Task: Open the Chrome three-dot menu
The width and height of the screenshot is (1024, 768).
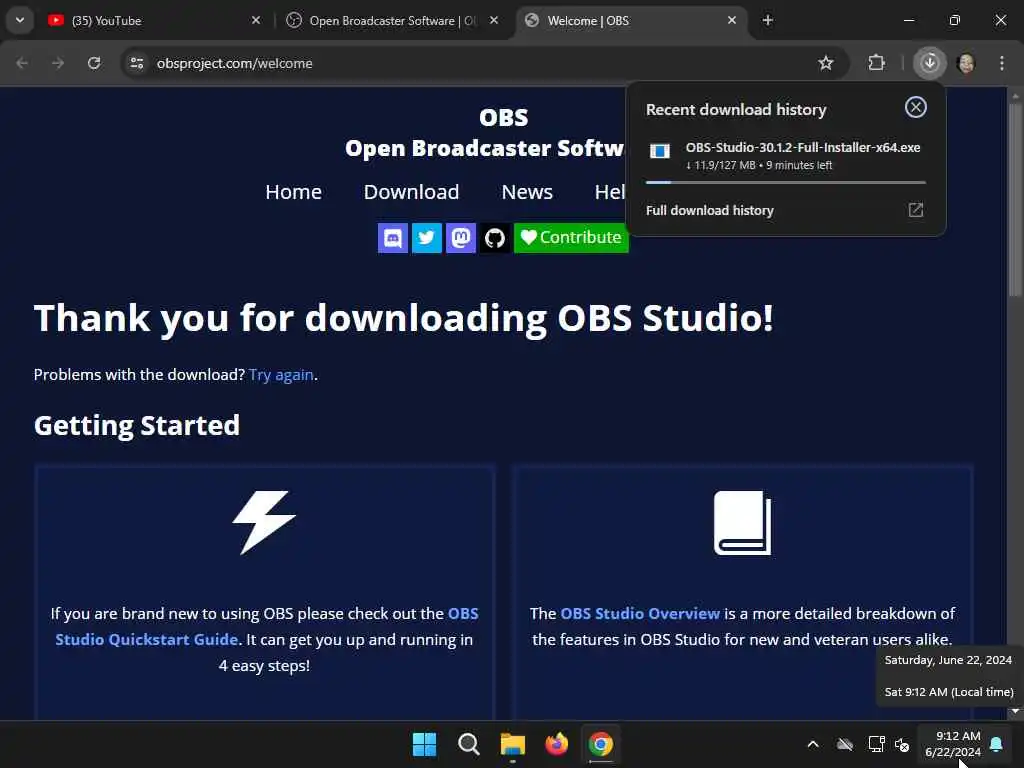Action: pyautogui.click(x=1002, y=63)
